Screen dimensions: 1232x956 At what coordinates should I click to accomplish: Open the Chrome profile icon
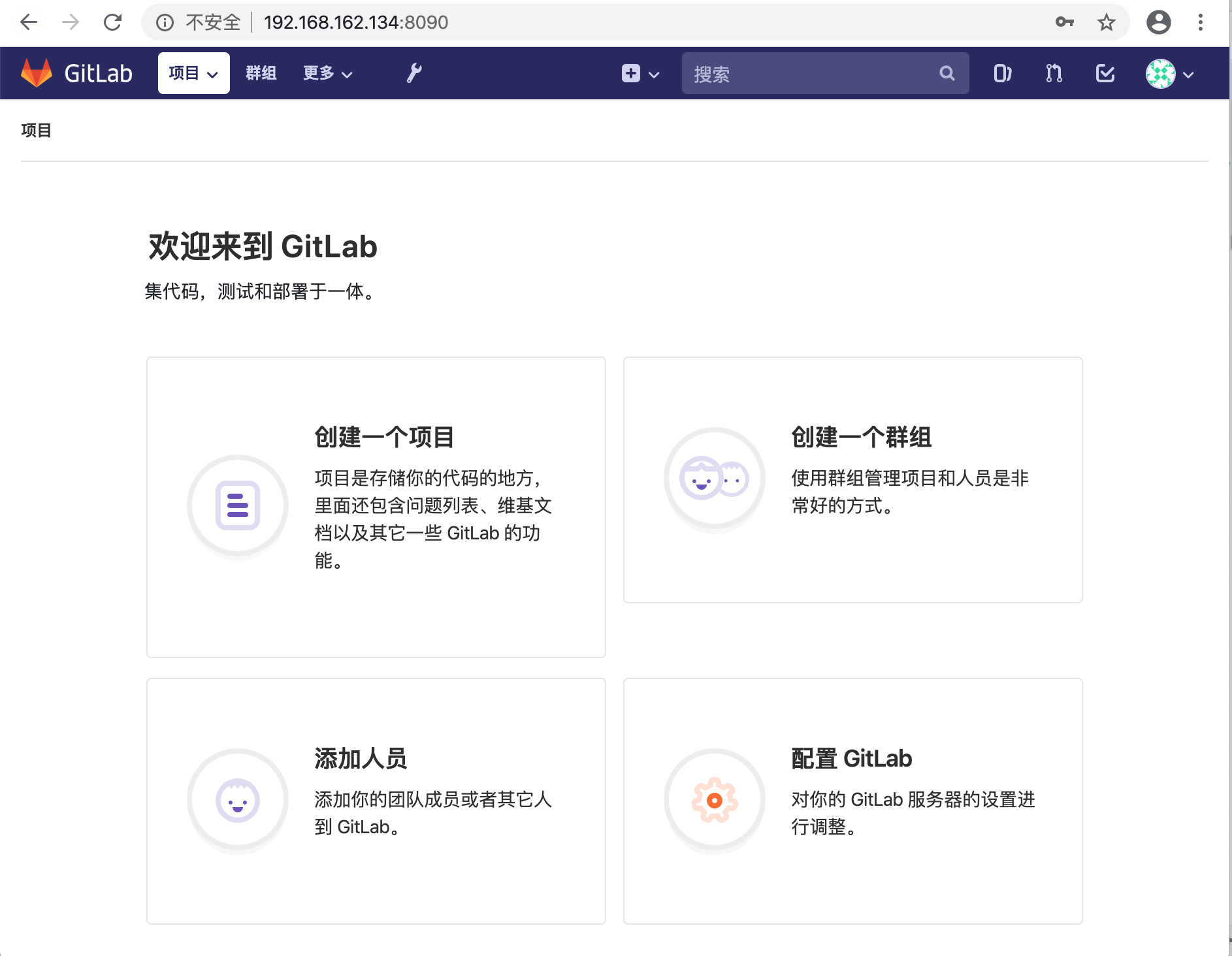coord(1159,22)
